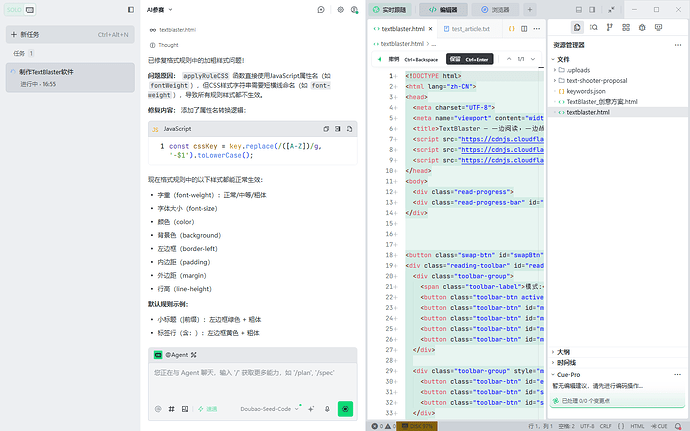Click the hashtag context icon in chat
The width and height of the screenshot is (690, 431).
[x=171, y=409]
